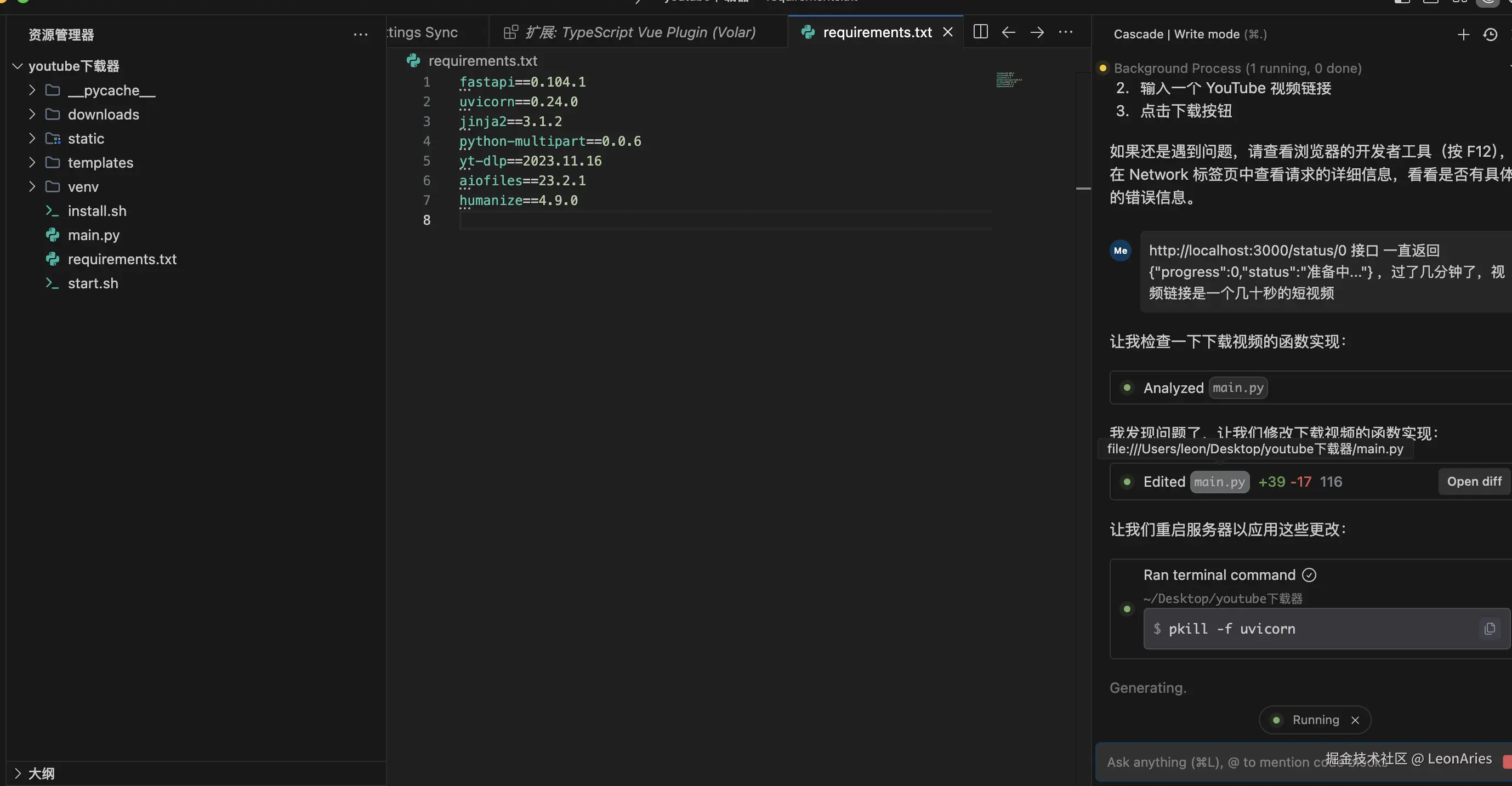Image resolution: width=1512 pixels, height=786 pixels.
Task: Open explorer panel more actions menu
Action: tap(360, 35)
